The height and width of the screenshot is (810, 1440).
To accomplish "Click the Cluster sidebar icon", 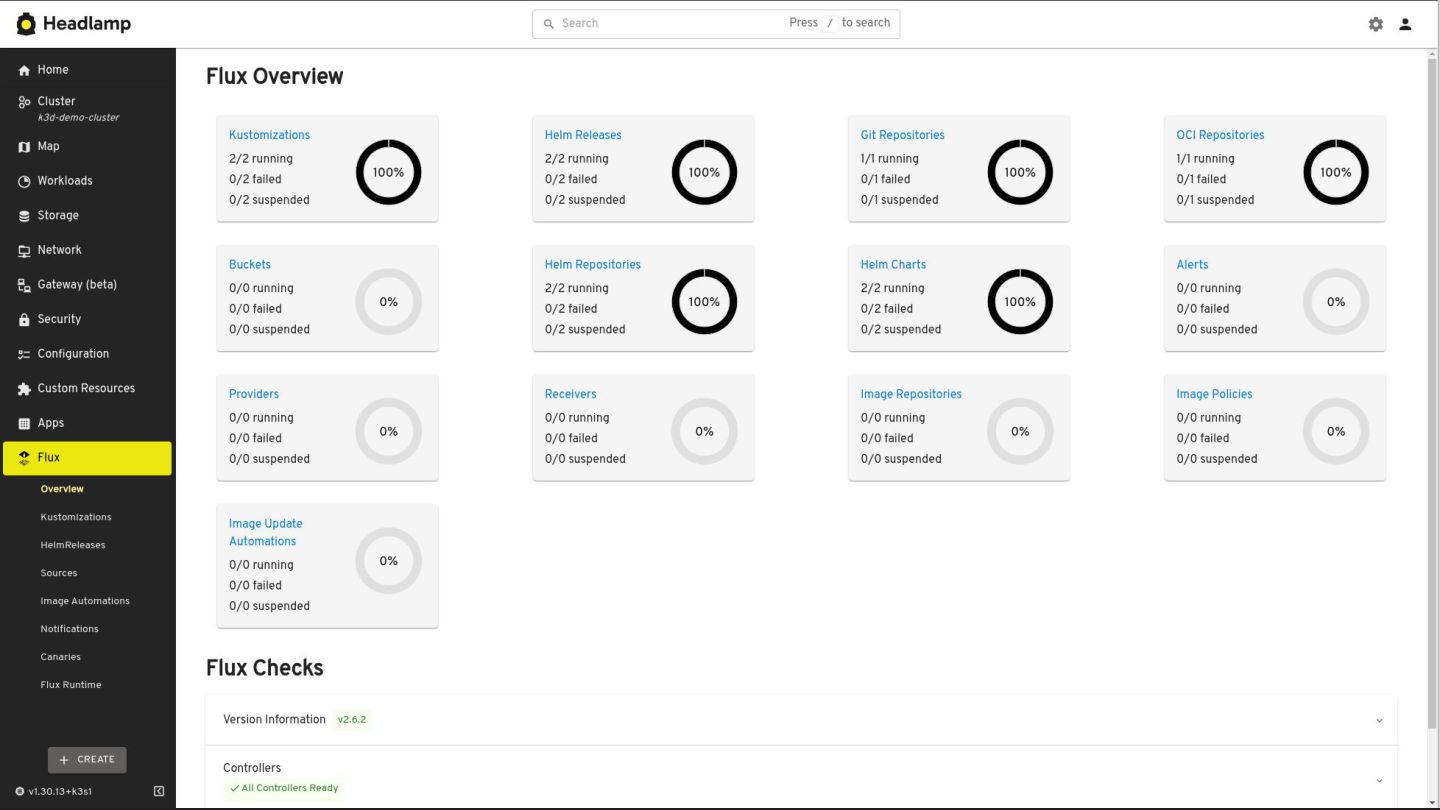I will coord(24,102).
